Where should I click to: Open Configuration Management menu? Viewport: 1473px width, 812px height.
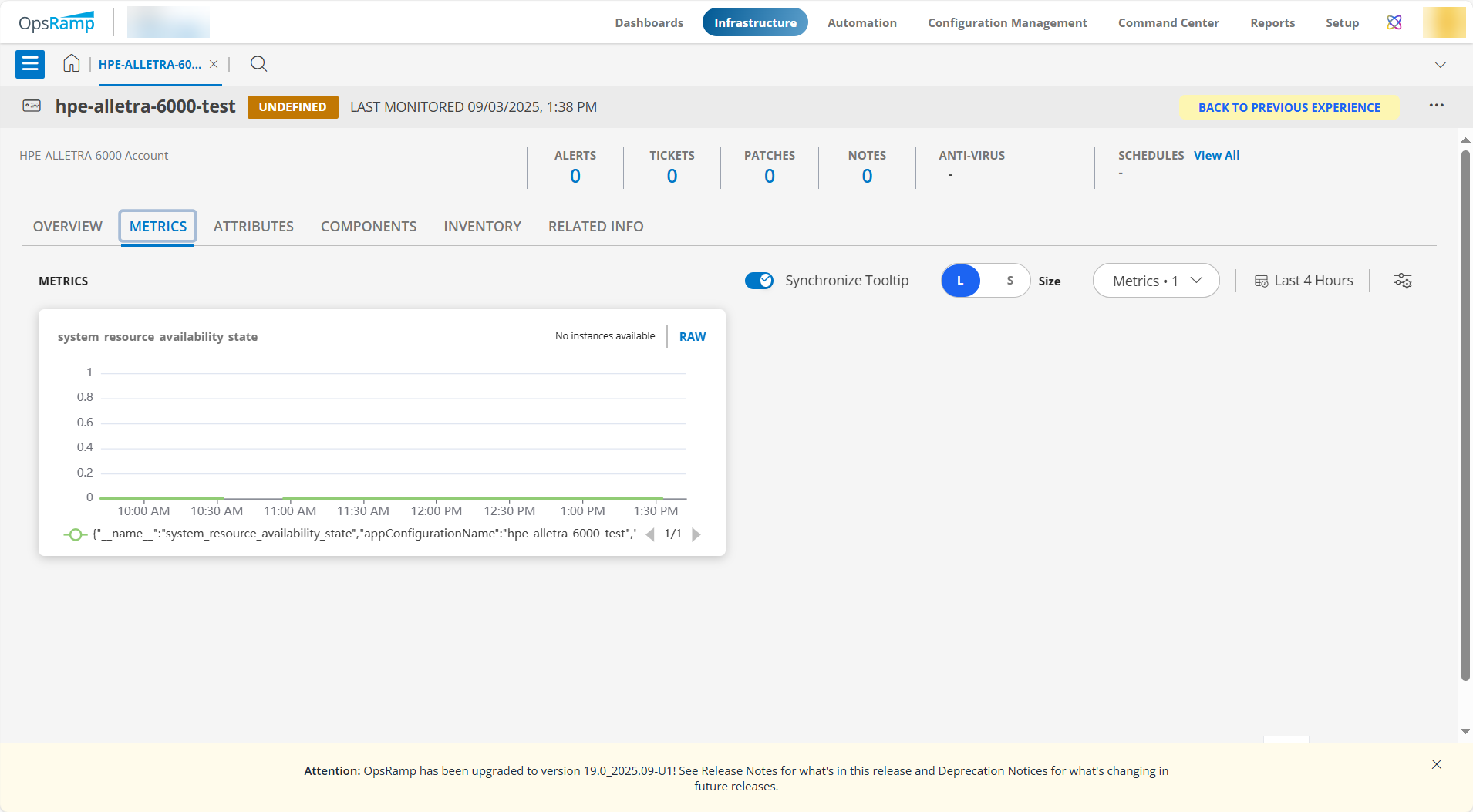coord(1007,22)
